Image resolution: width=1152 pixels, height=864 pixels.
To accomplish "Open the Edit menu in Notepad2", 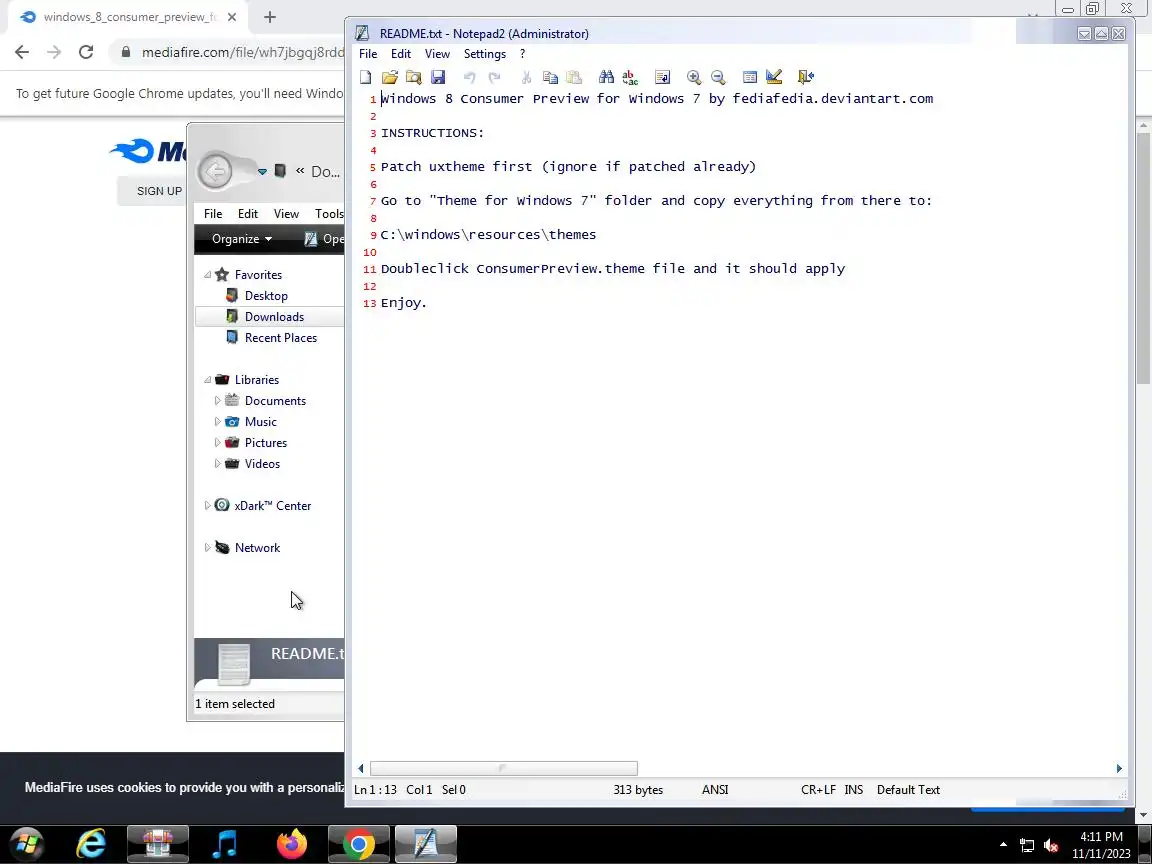I will tap(400, 54).
